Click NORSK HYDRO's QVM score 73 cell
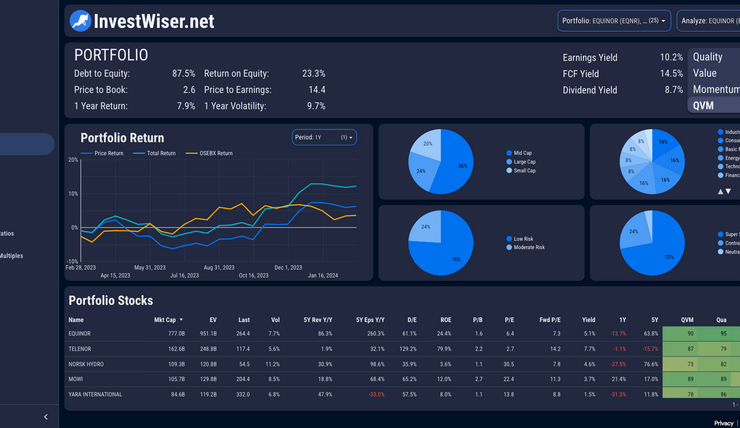 coord(680,364)
